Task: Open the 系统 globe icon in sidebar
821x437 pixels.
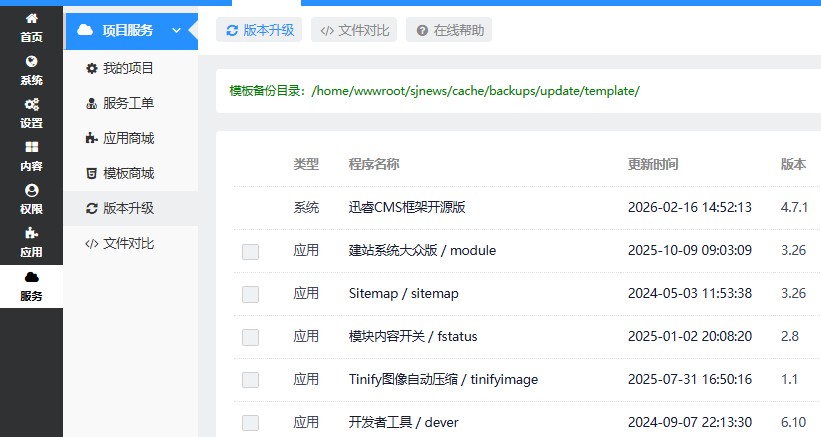Action: pyautogui.click(x=31, y=61)
